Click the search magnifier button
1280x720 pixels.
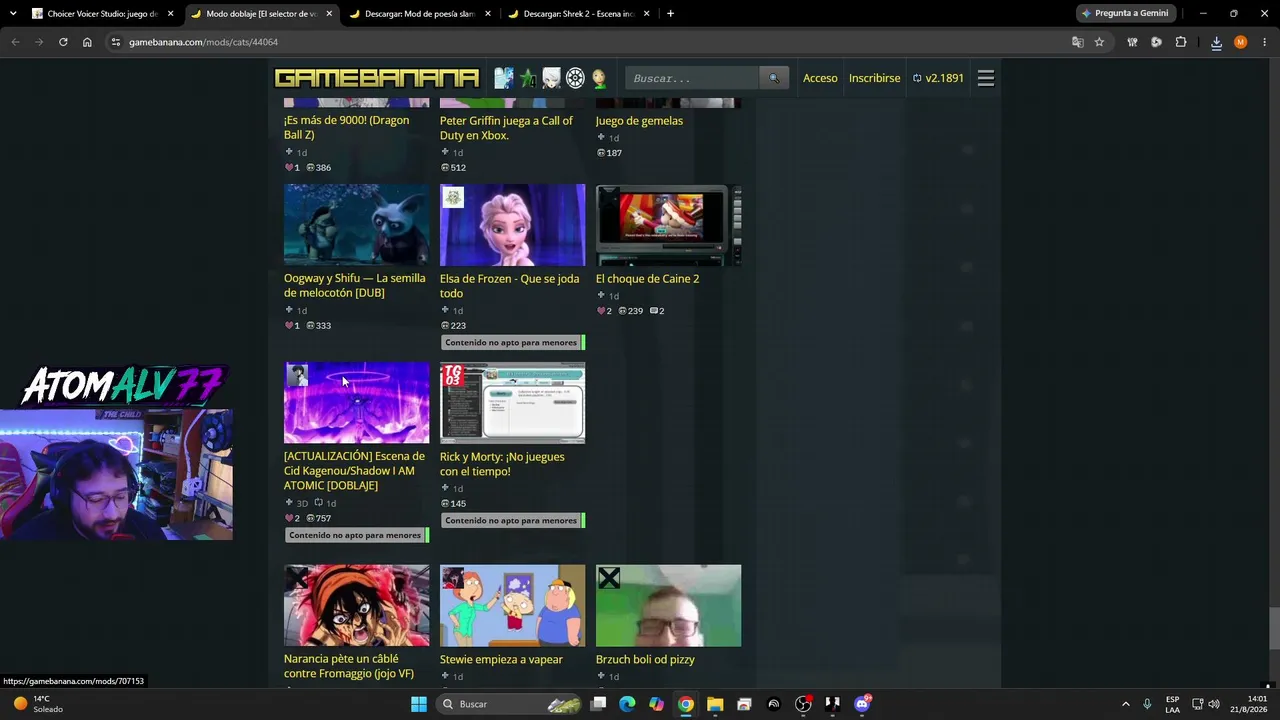click(773, 78)
